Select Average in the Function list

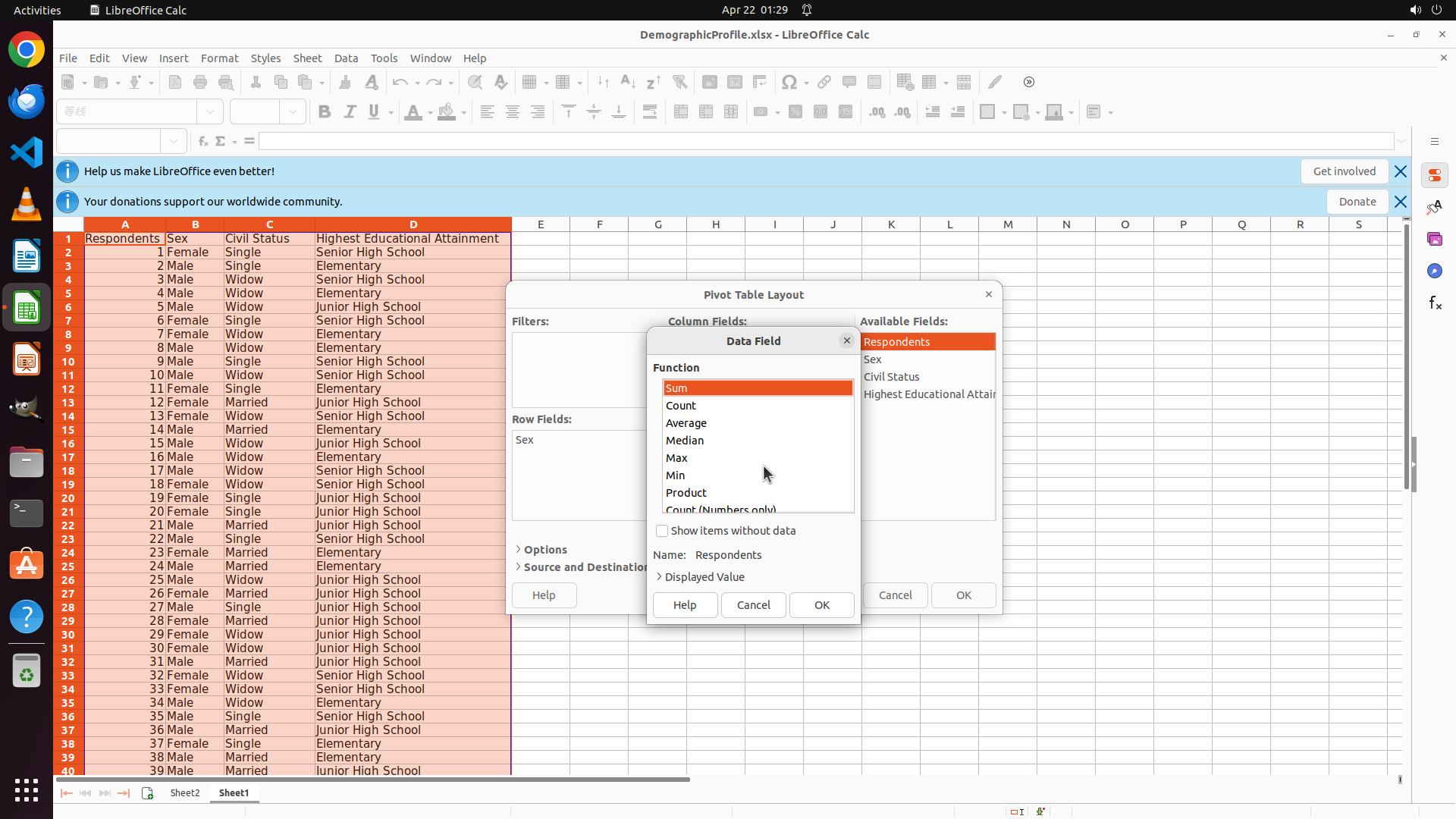[686, 423]
